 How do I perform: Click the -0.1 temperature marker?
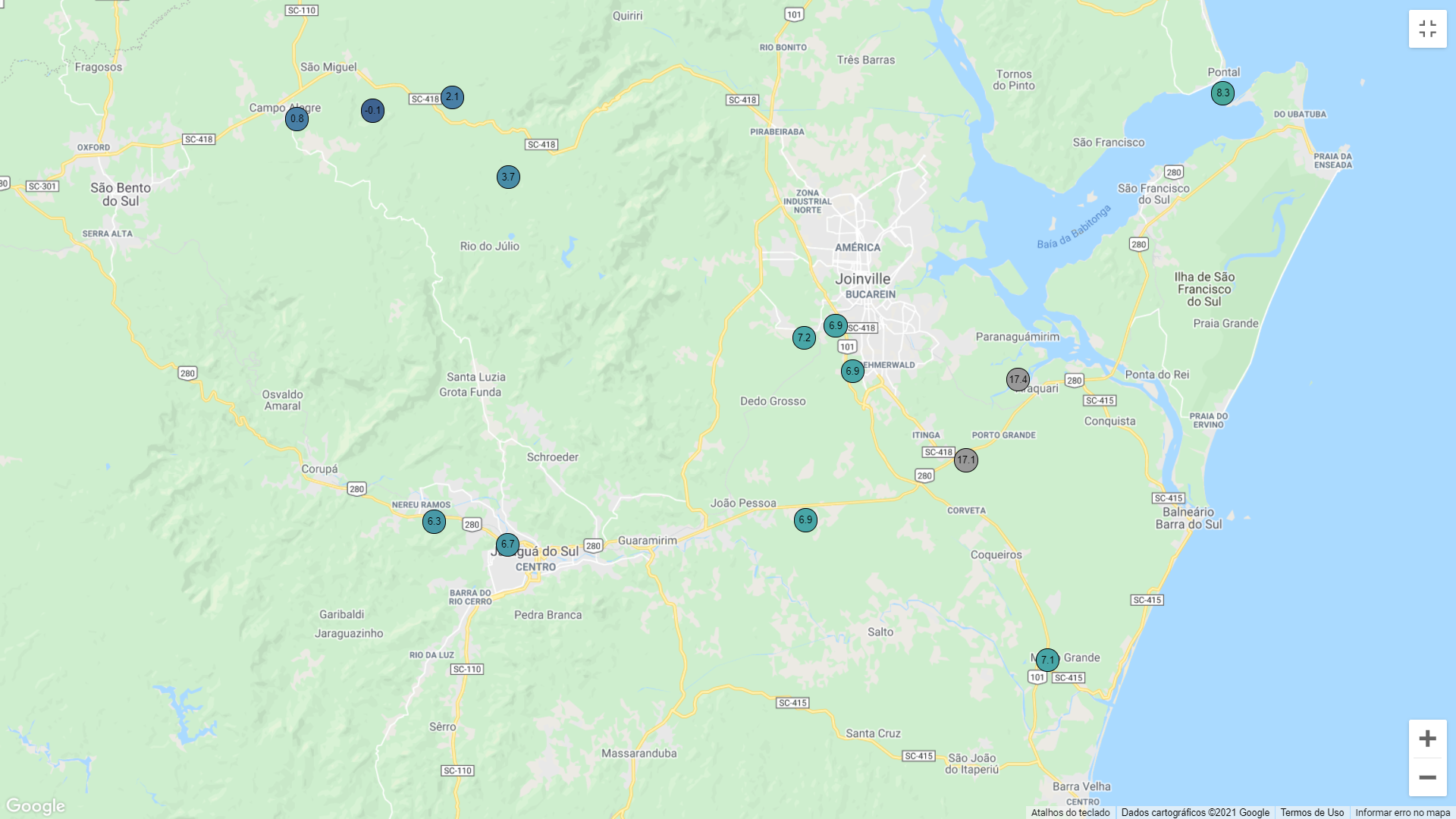[x=372, y=111]
